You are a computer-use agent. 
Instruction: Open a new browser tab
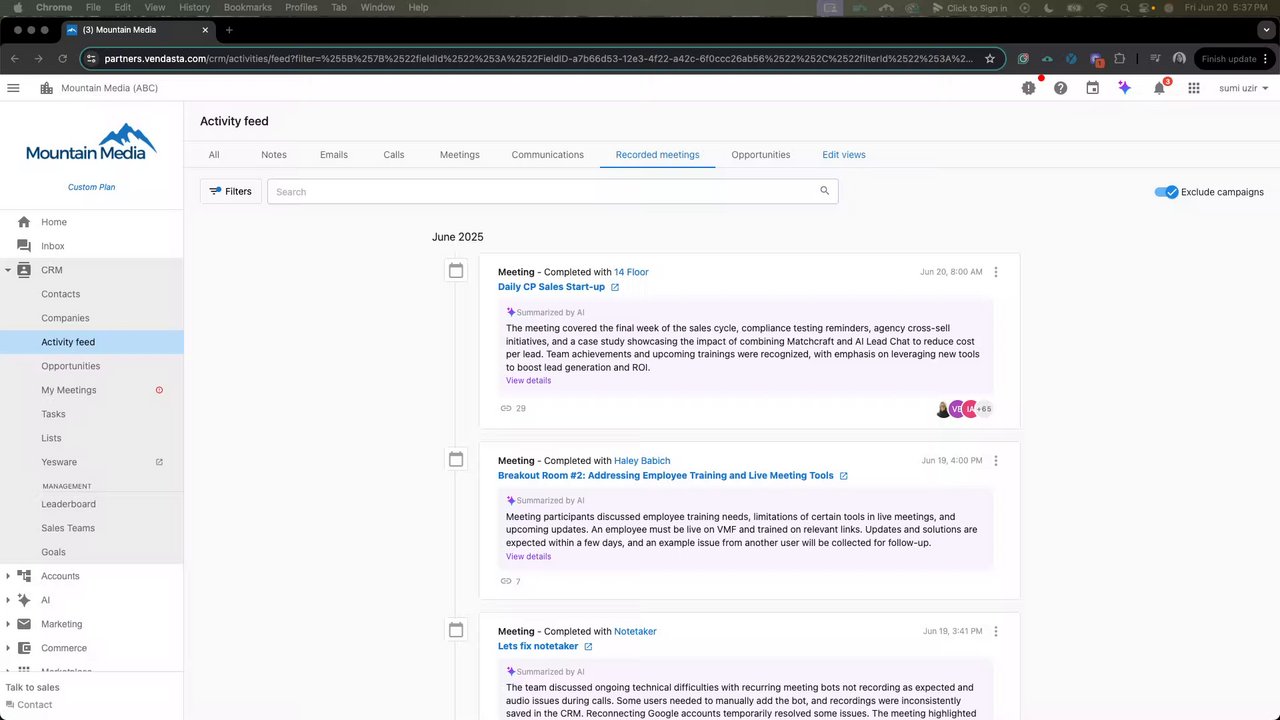(x=229, y=30)
